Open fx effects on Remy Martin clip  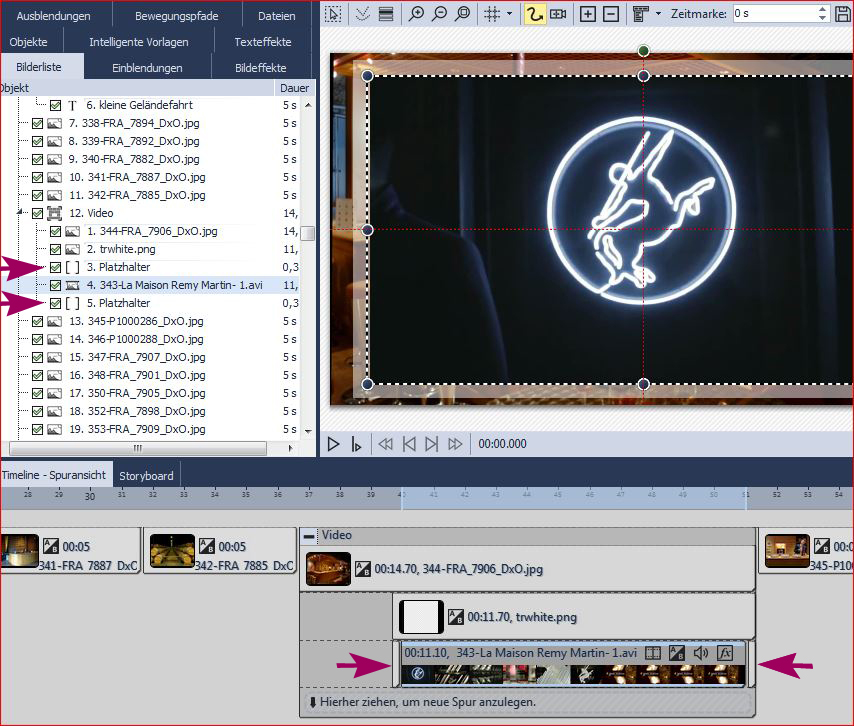[x=726, y=653]
